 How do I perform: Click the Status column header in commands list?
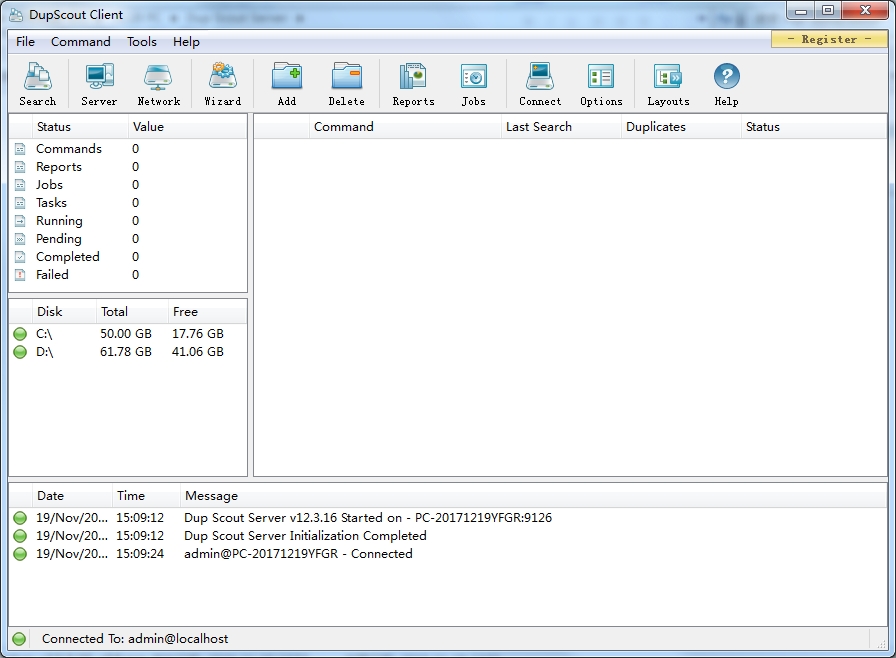[814, 127]
